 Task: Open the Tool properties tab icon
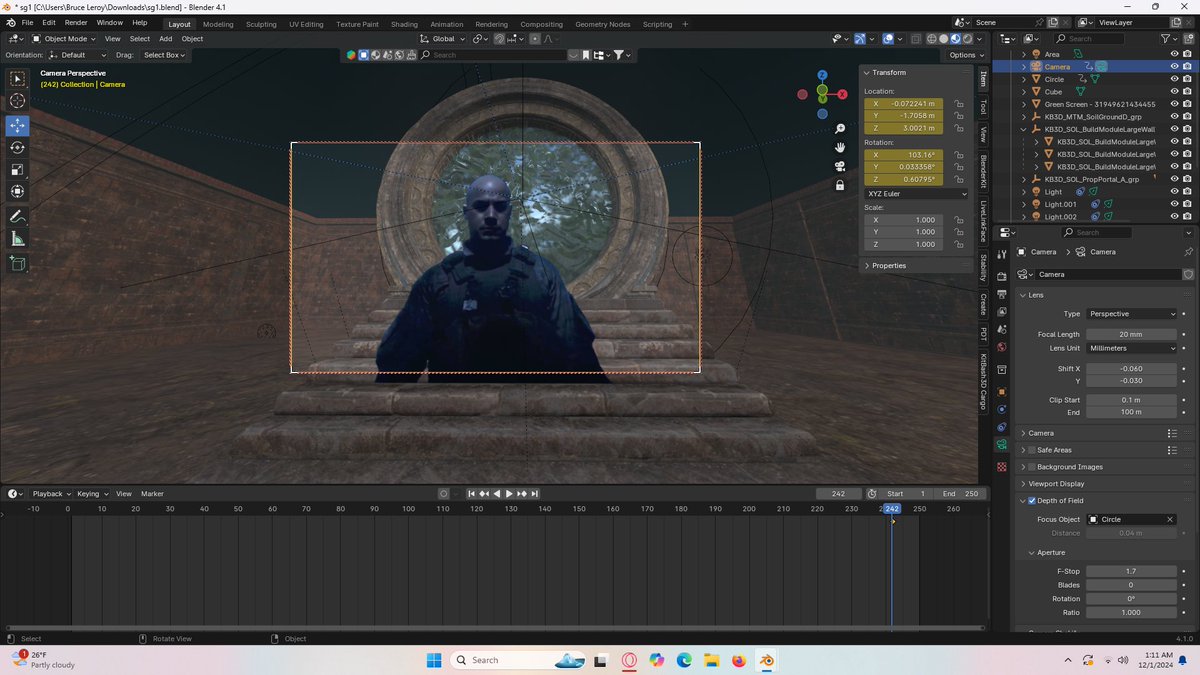coord(1002,256)
